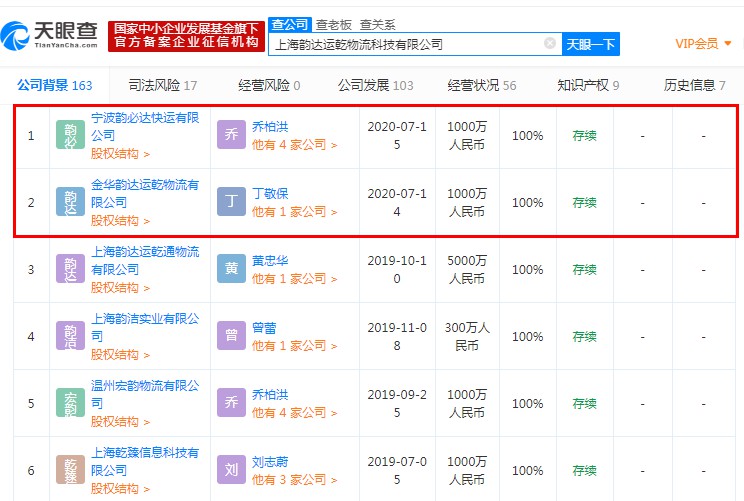Expand 股权结构 under 上海韵洁实业
744x501 pixels.
[x=120, y=354]
